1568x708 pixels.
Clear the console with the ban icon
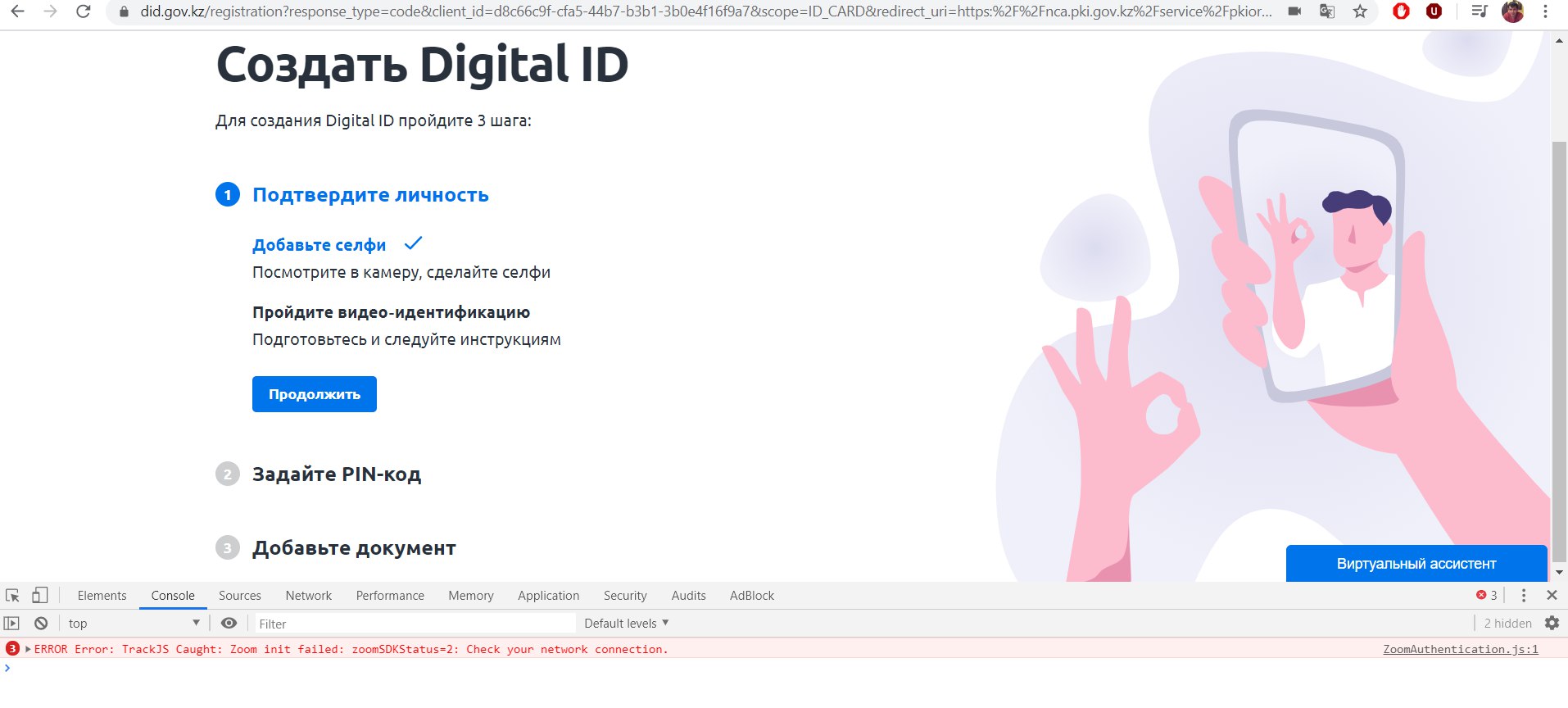point(41,624)
